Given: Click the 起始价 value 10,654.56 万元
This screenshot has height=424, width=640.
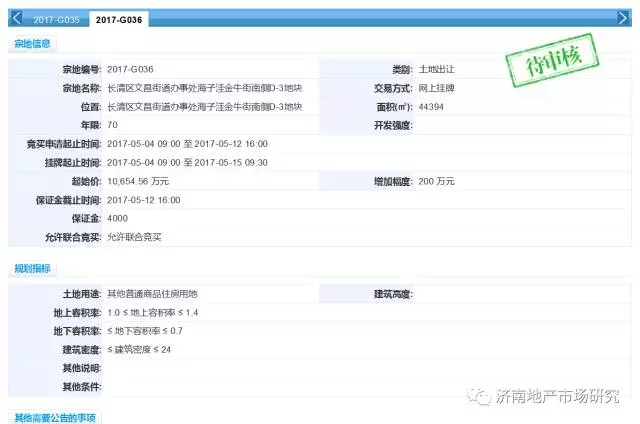Looking at the screenshot, I should click(x=145, y=181).
